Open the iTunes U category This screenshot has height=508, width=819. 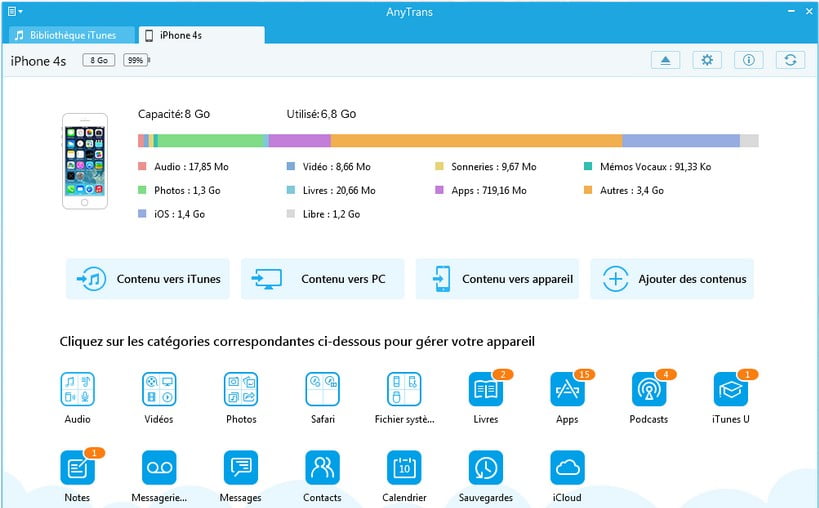(731, 389)
